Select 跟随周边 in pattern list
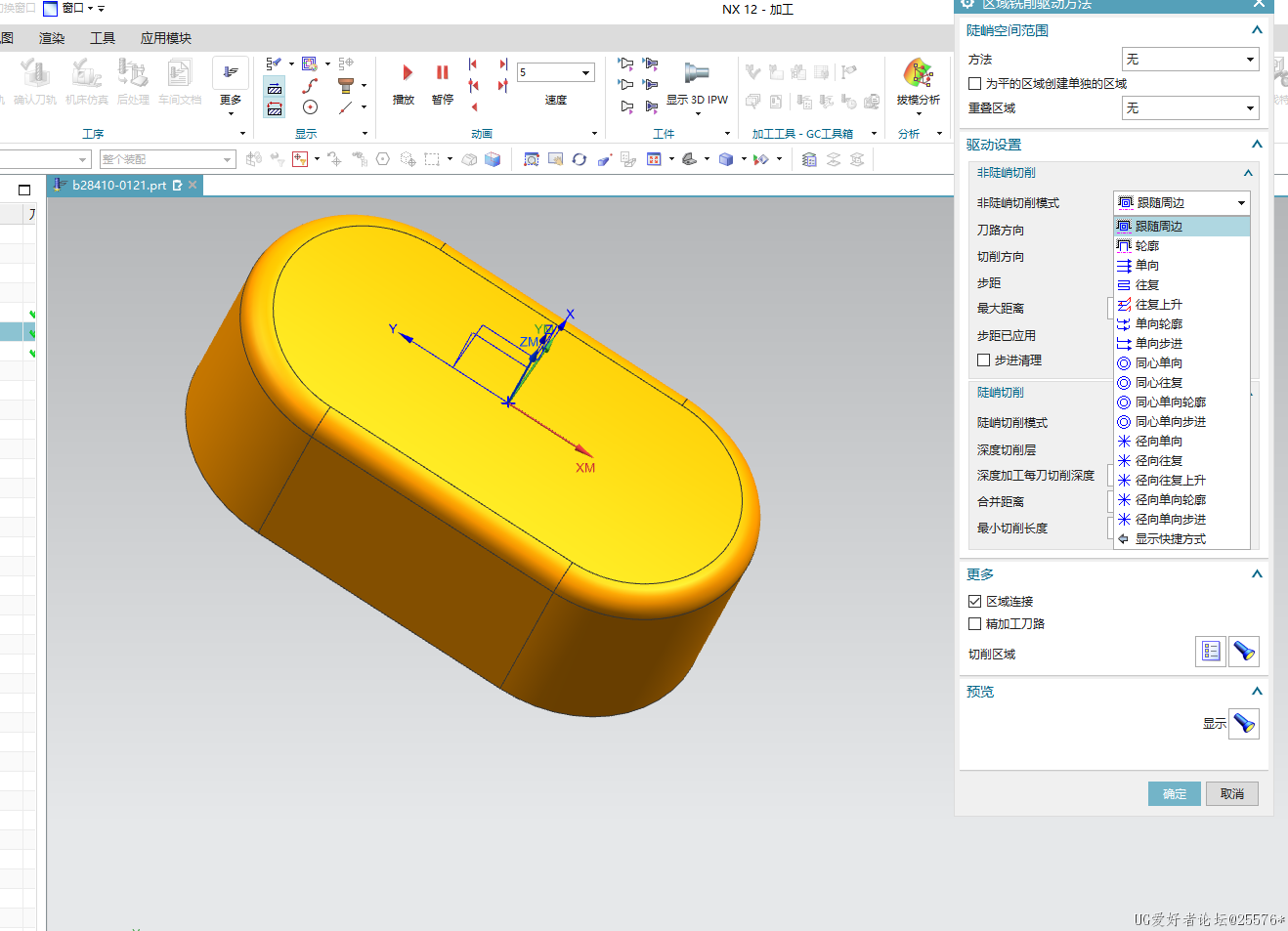This screenshot has width=1288, height=931. coord(1181,227)
